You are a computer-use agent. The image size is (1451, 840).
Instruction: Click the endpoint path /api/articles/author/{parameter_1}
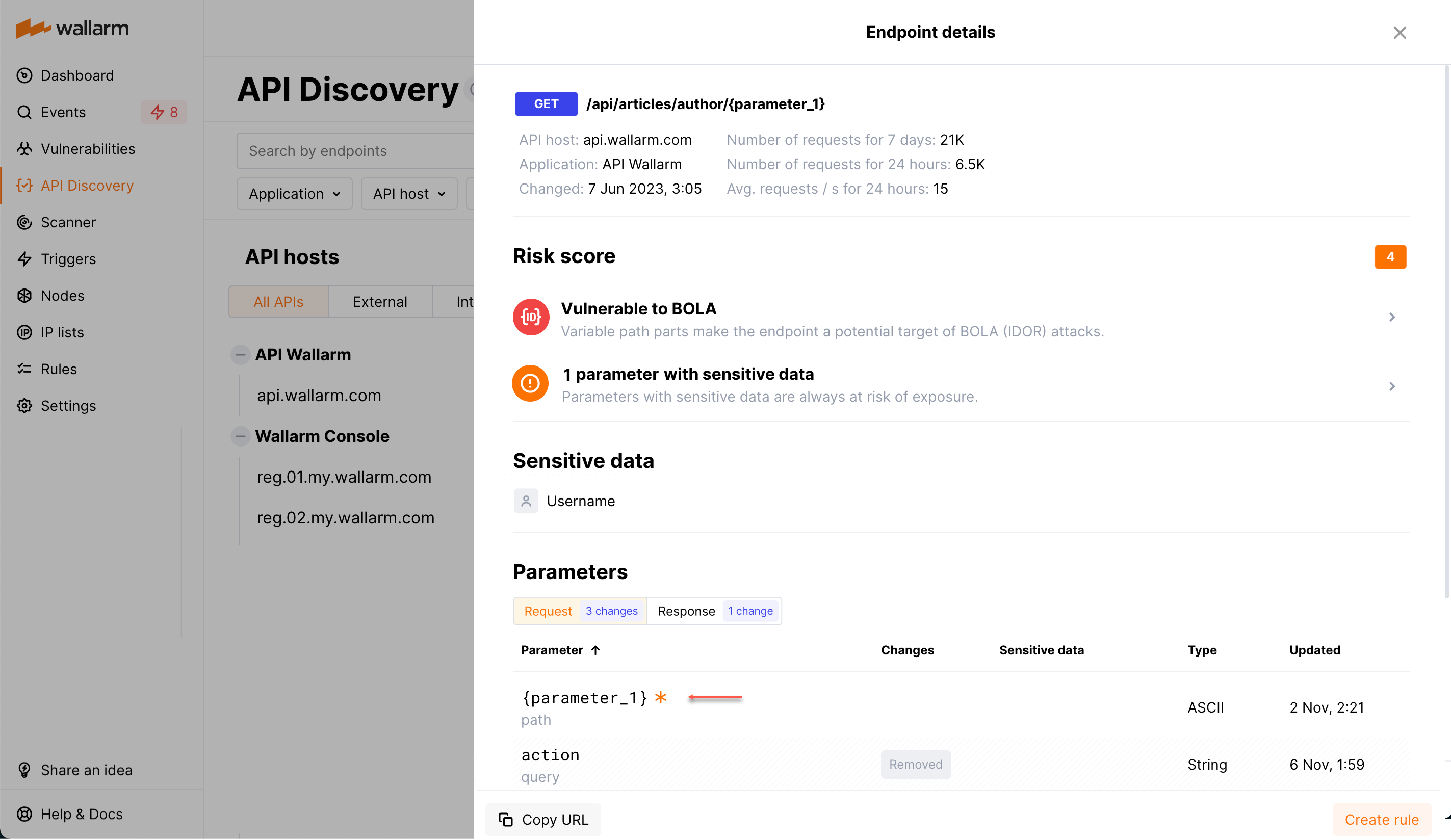705,104
